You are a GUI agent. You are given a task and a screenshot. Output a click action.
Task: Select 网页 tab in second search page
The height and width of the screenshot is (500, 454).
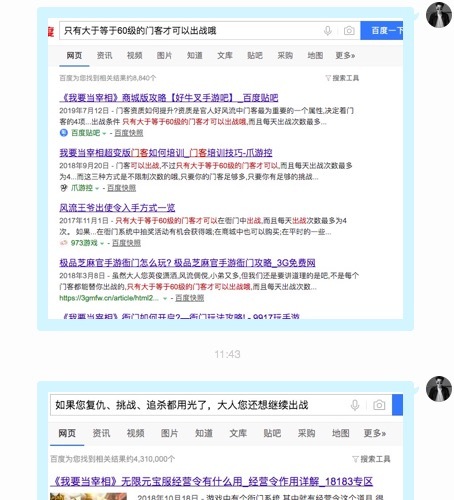[67, 433]
